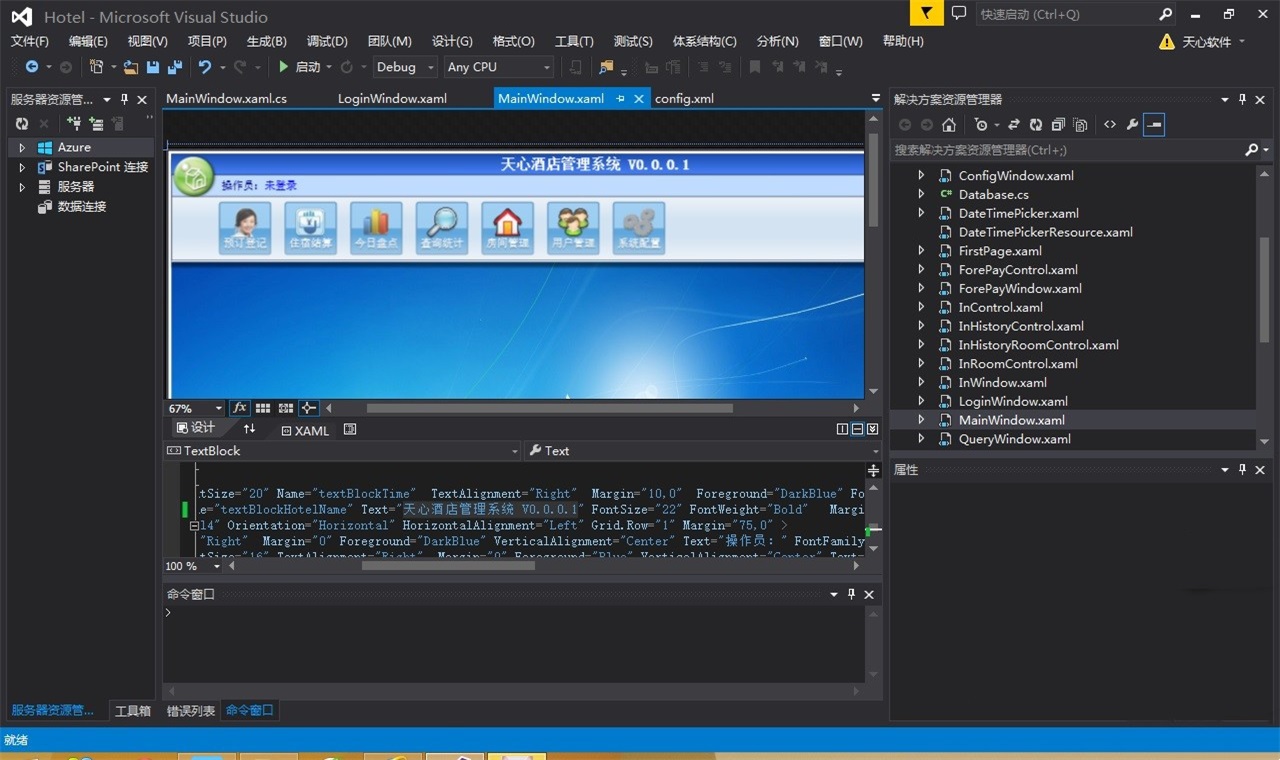Image resolution: width=1280 pixels, height=760 pixels.
Task: Toggle the fx effects button in designer
Action: pos(240,408)
